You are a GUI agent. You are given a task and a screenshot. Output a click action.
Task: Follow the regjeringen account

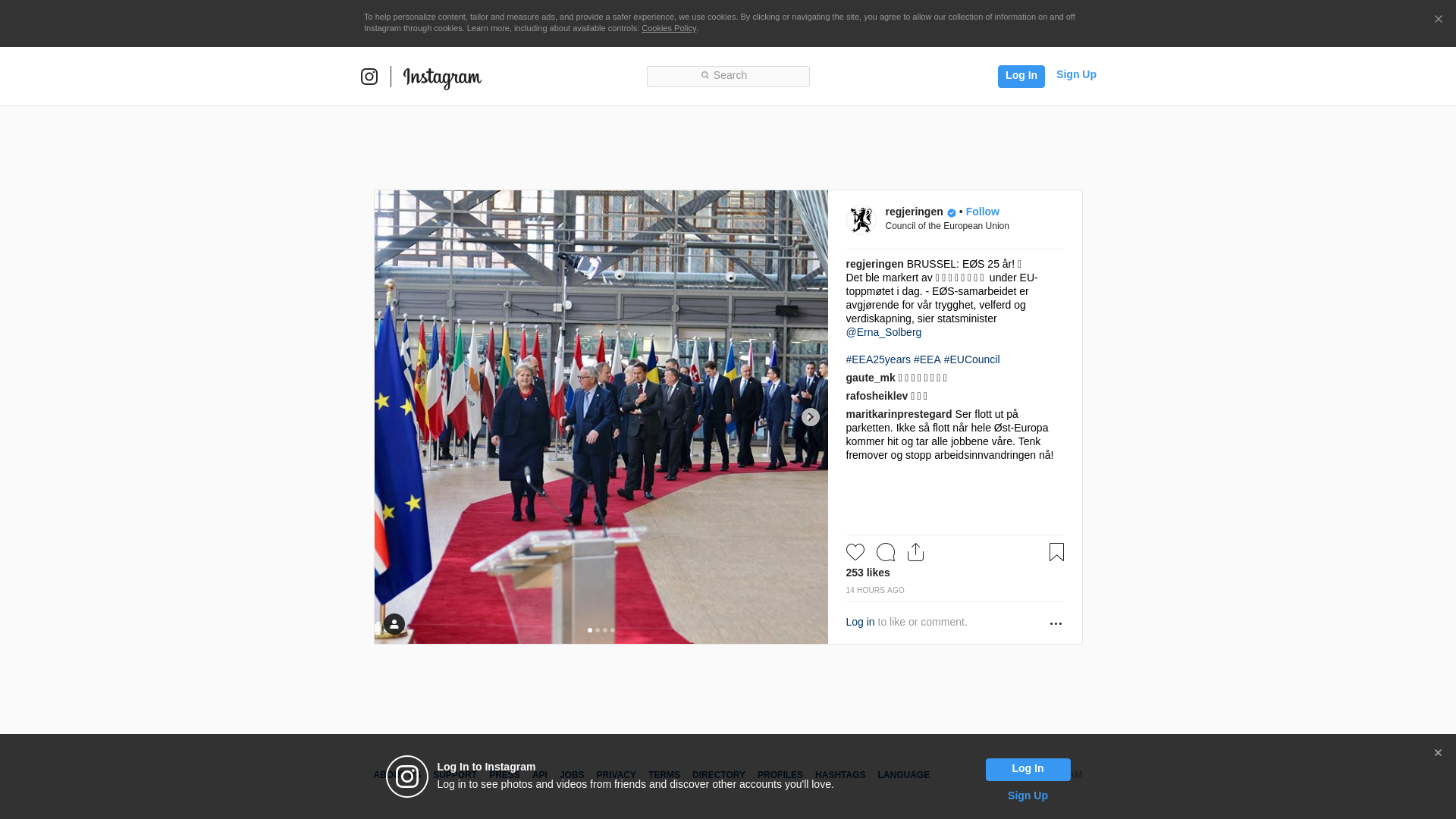click(982, 212)
